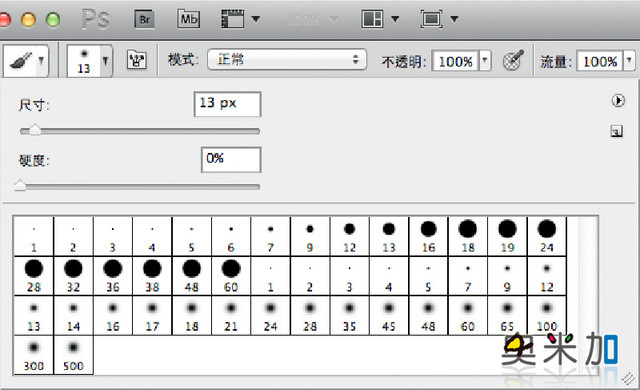The width and height of the screenshot is (640, 390).
Task: Toggle tablet pressure for opacity icon
Action: 513,60
